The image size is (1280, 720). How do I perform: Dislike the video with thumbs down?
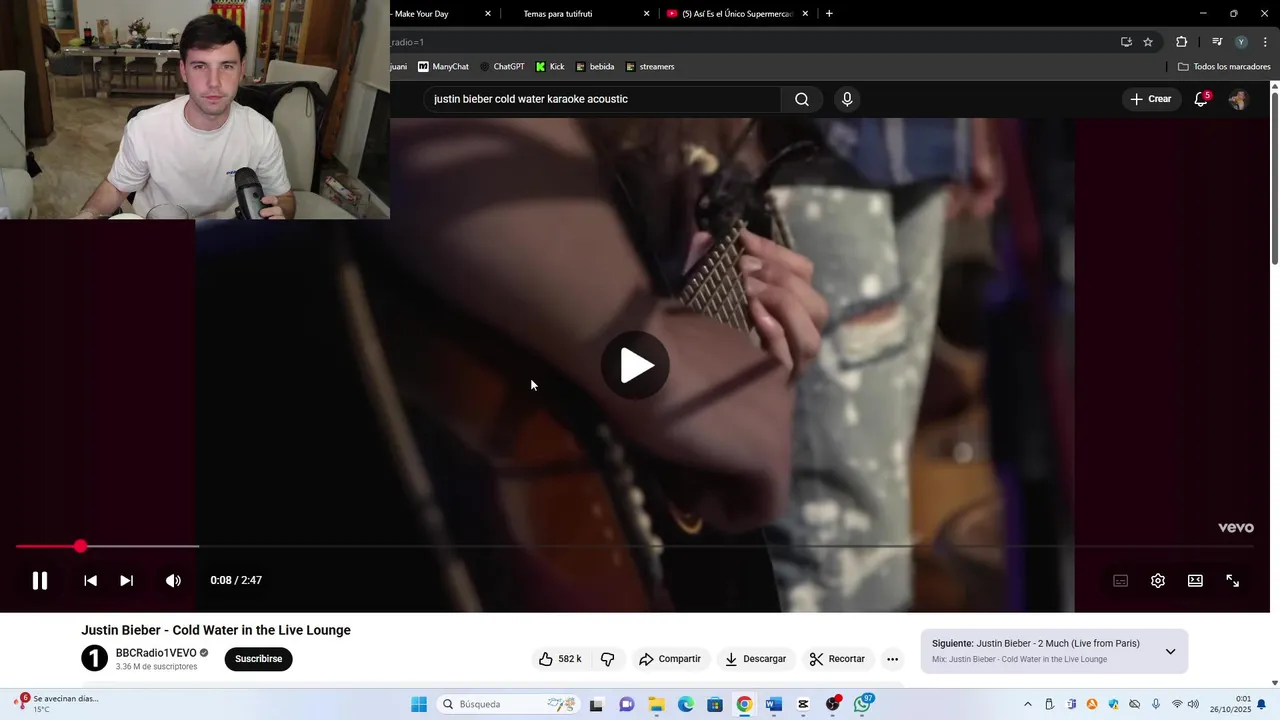(x=607, y=659)
